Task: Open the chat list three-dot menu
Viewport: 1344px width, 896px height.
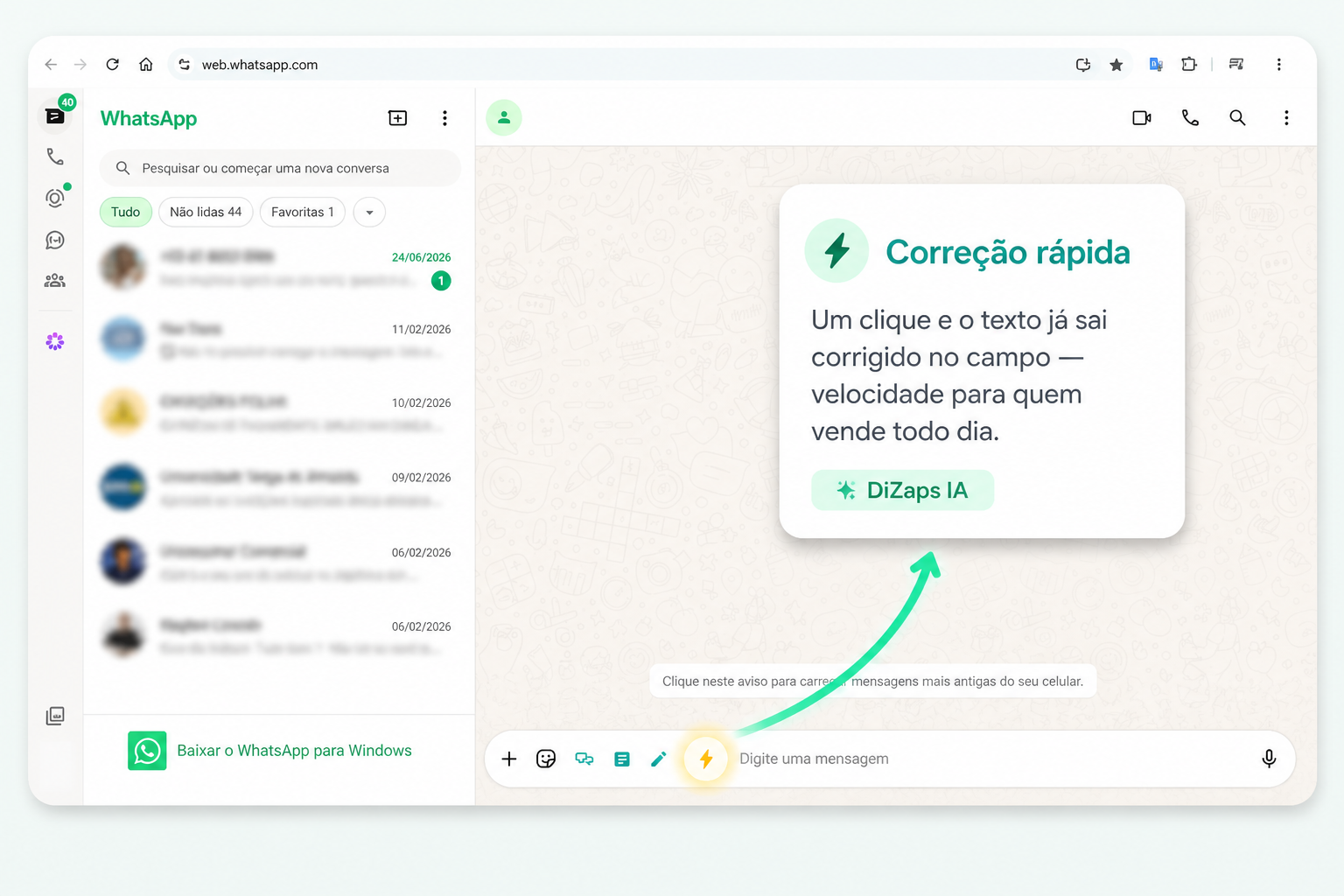Action: pos(444,118)
